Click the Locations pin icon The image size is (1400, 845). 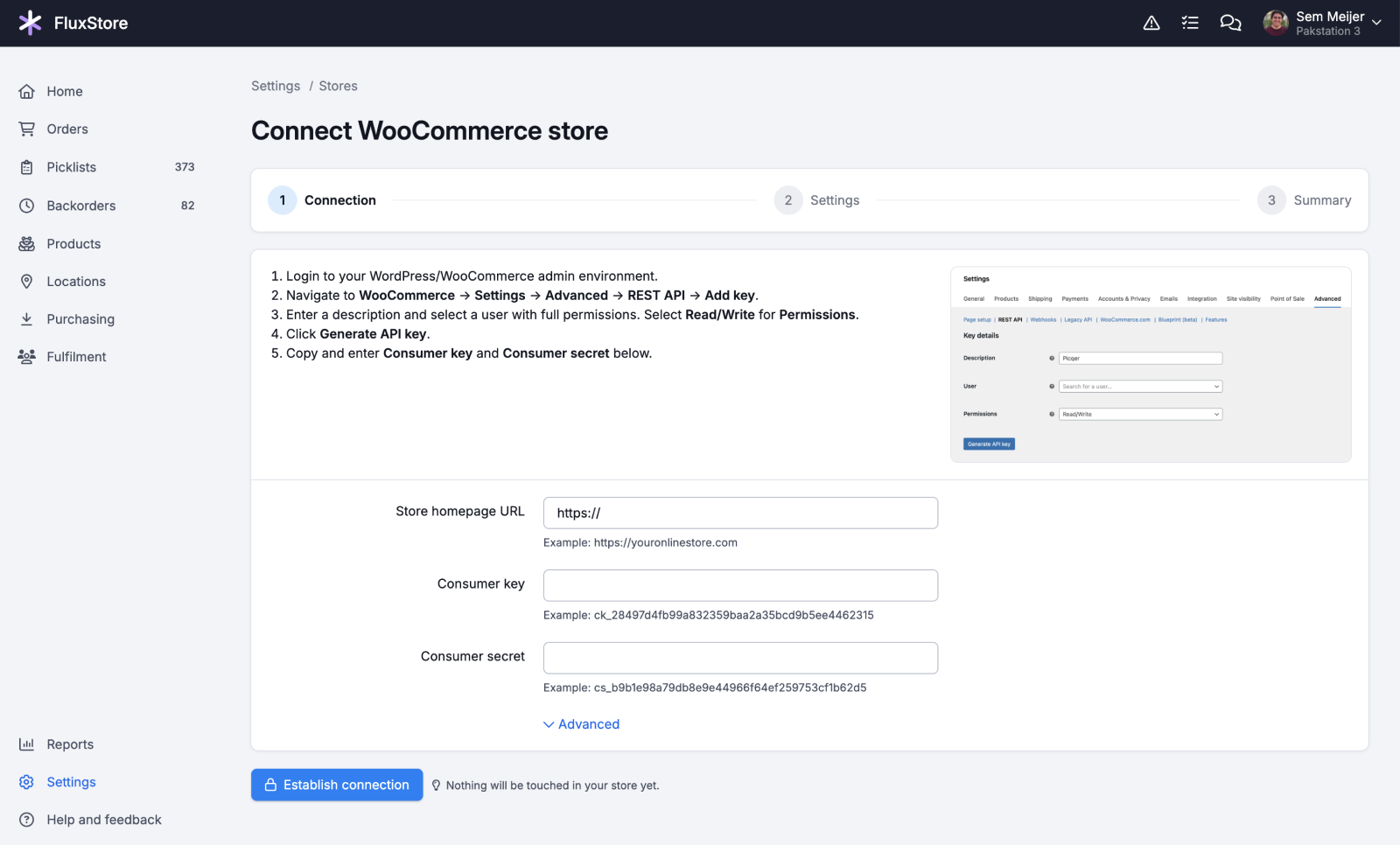click(27, 282)
